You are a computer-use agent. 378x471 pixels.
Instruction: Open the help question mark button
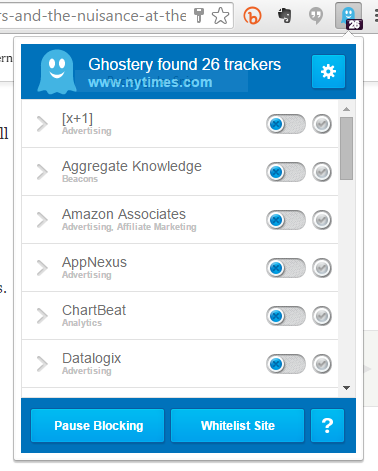coord(327,426)
